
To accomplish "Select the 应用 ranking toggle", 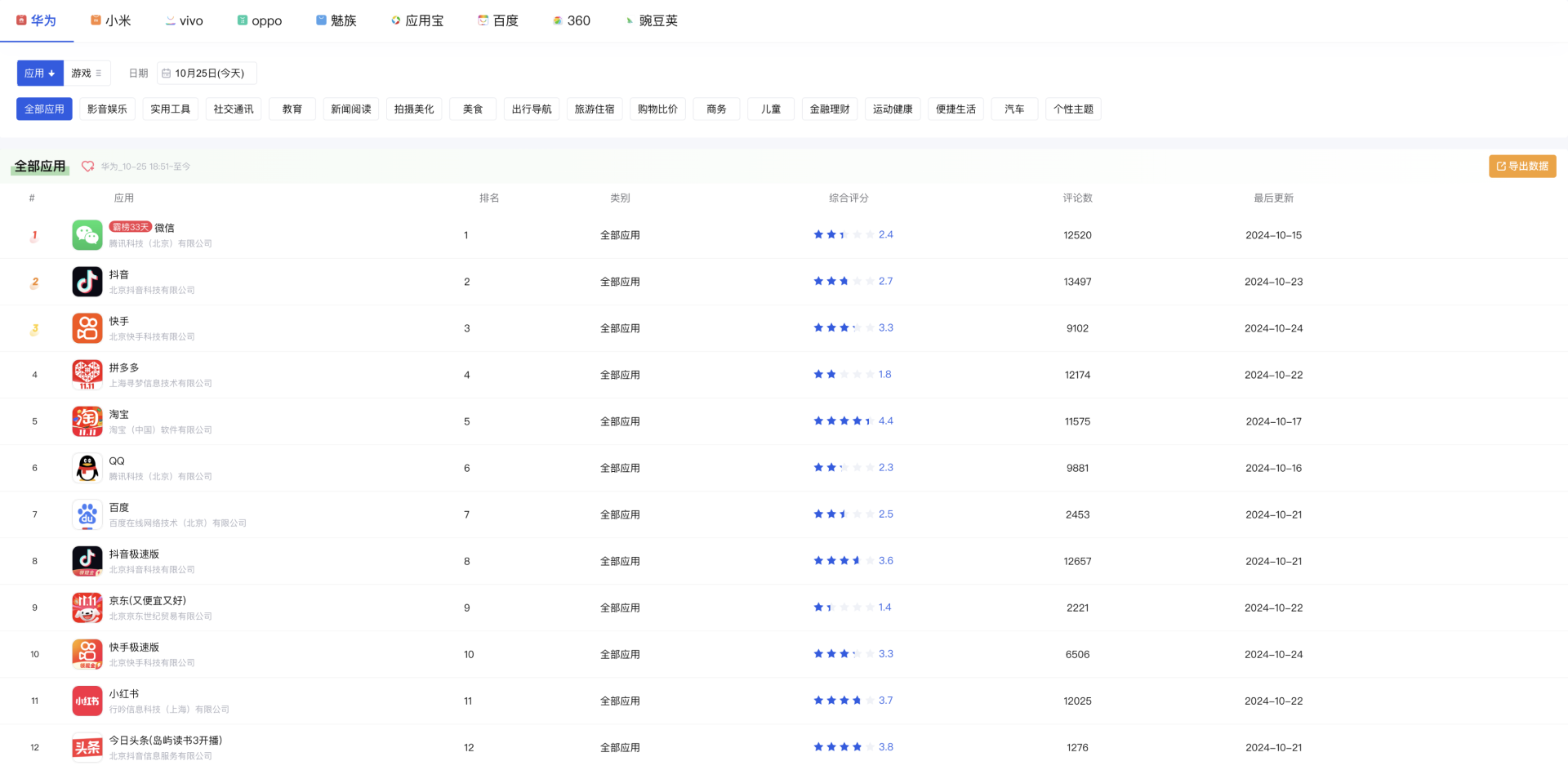I will point(40,73).
